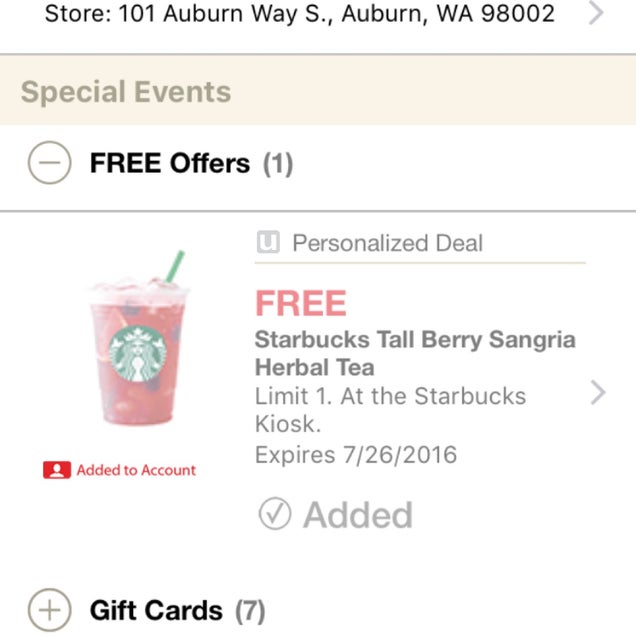Toggle the Added checkmark circle
This screenshot has height=636, width=636.
point(274,514)
